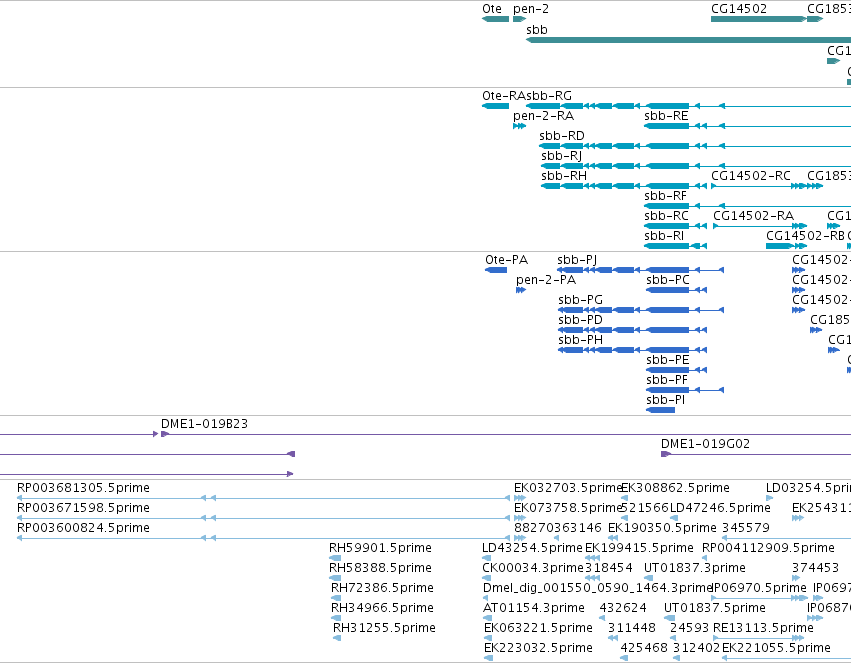The height and width of the screenshot is (663, 851).
Task: Select the sbb-RF transcript label
Action: pyautogui.click(x=665, y=196)
